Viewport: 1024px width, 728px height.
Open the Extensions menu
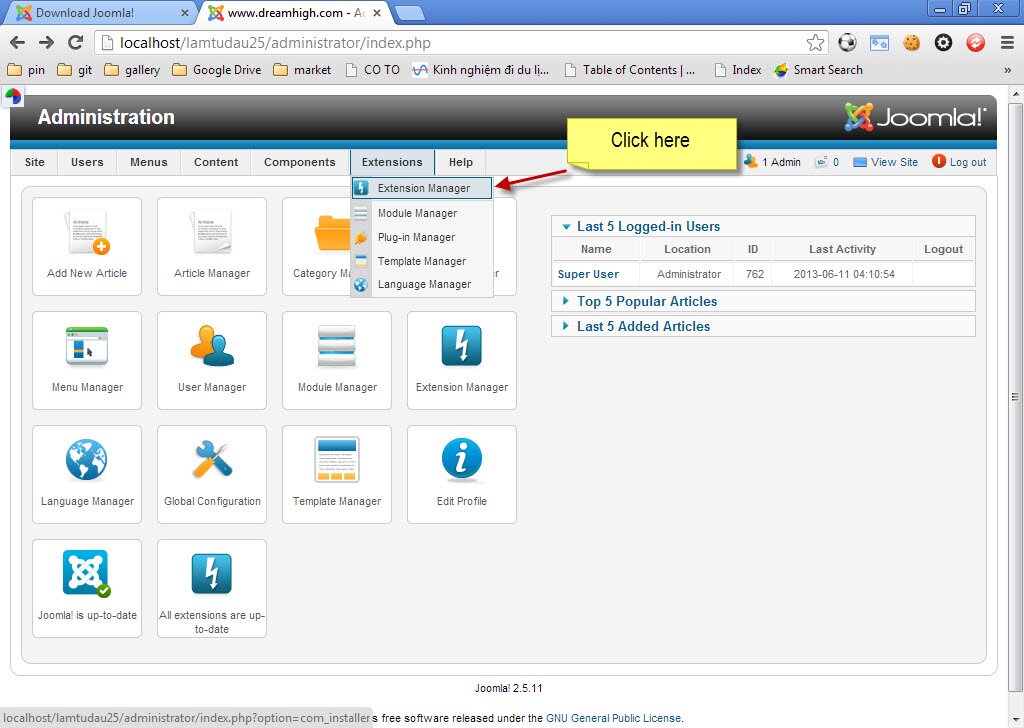[392, 161]
